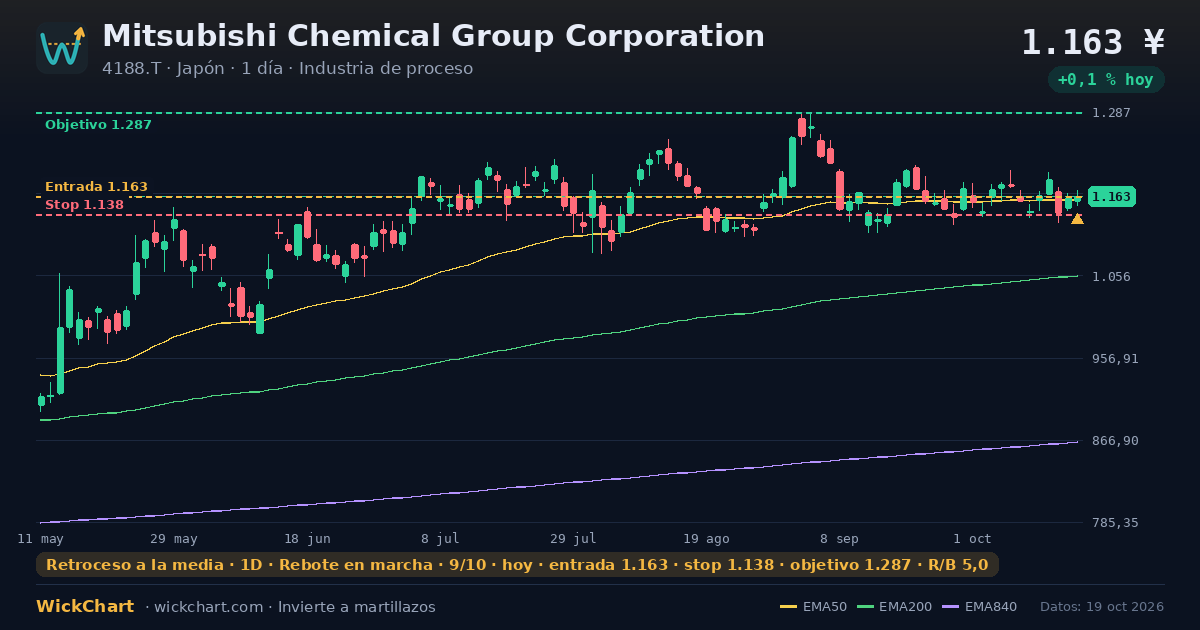Click the 1.287 price axis label
The height and width of the screenshot is (630, 1200).
coord(1111,113)
